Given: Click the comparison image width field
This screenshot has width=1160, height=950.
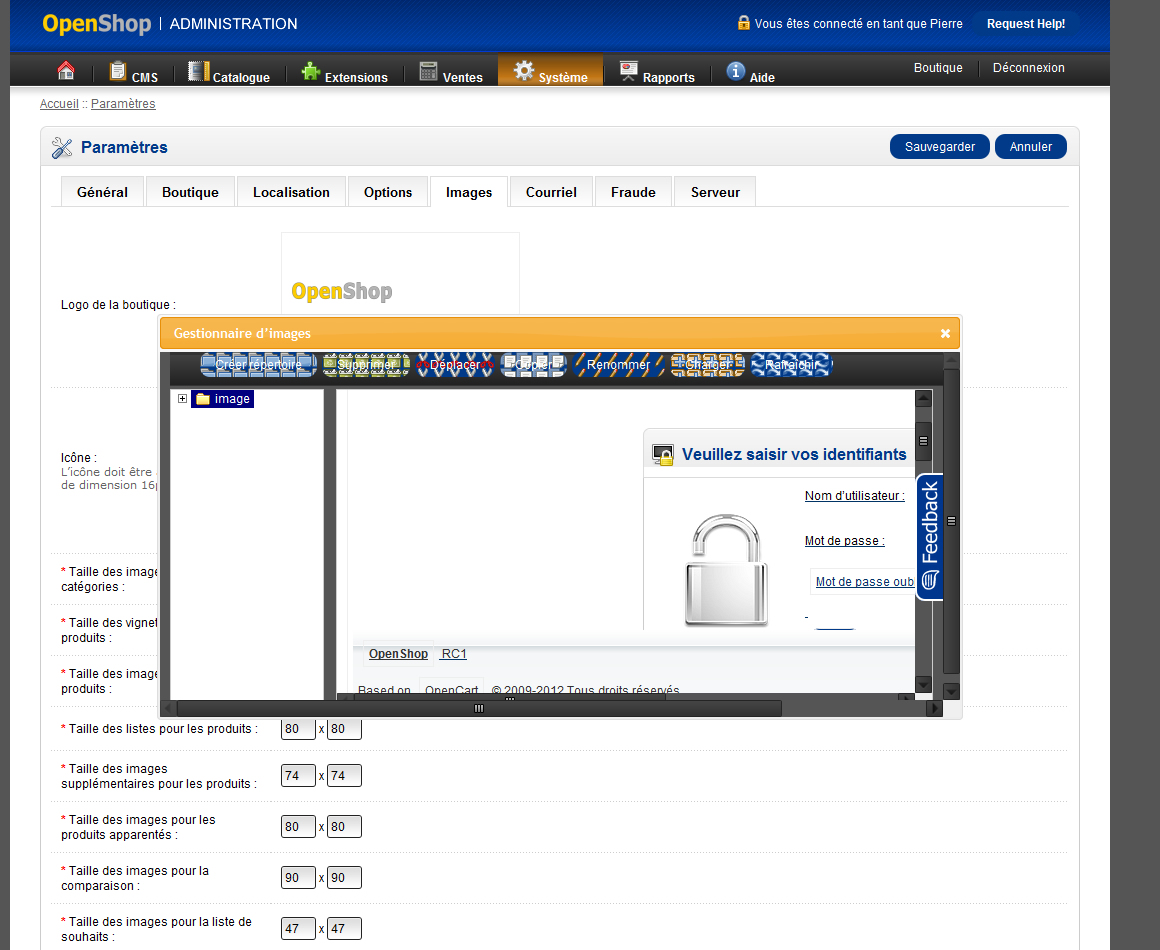Looking at the screenshot, I should point(298,877).
